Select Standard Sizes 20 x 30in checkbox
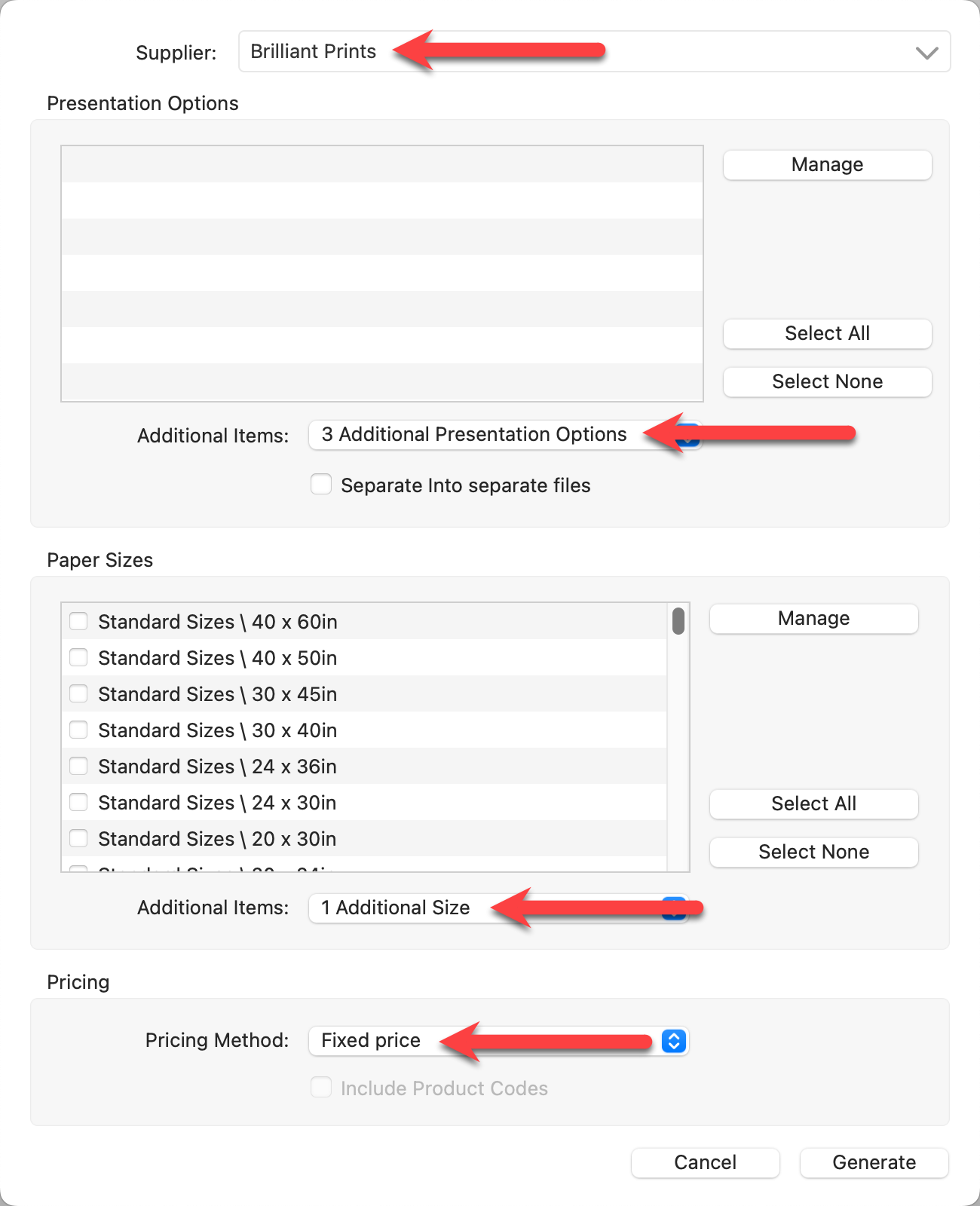The height and width of the screenshot is (1206, 980). tap(78, 839)
